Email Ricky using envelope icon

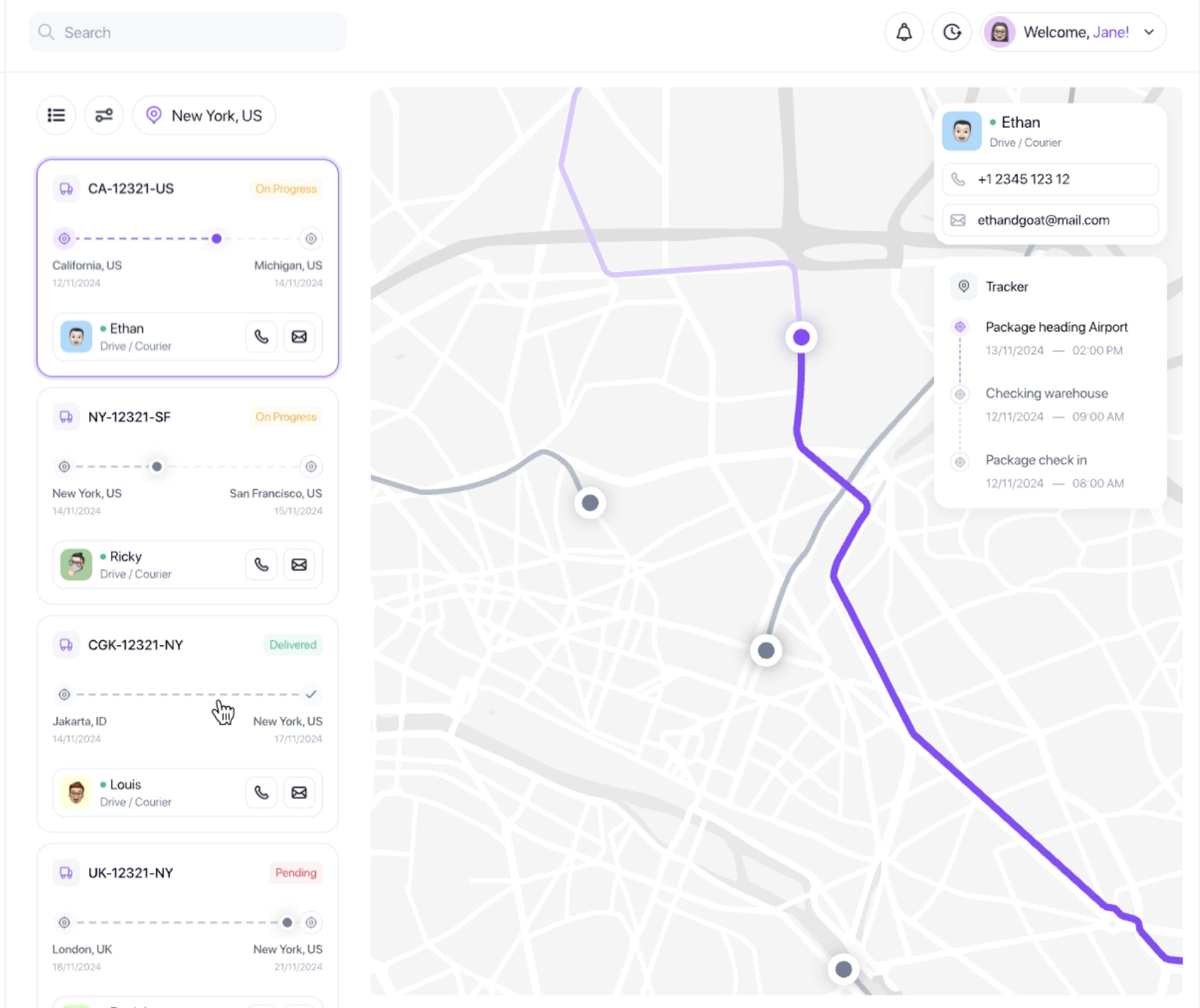point(300,565)
